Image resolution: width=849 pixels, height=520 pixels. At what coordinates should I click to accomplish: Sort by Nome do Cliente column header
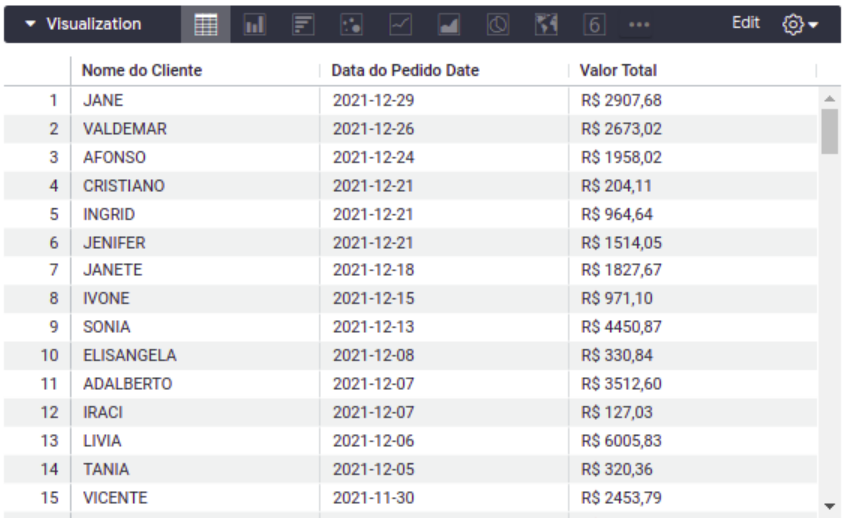[142, 70]
